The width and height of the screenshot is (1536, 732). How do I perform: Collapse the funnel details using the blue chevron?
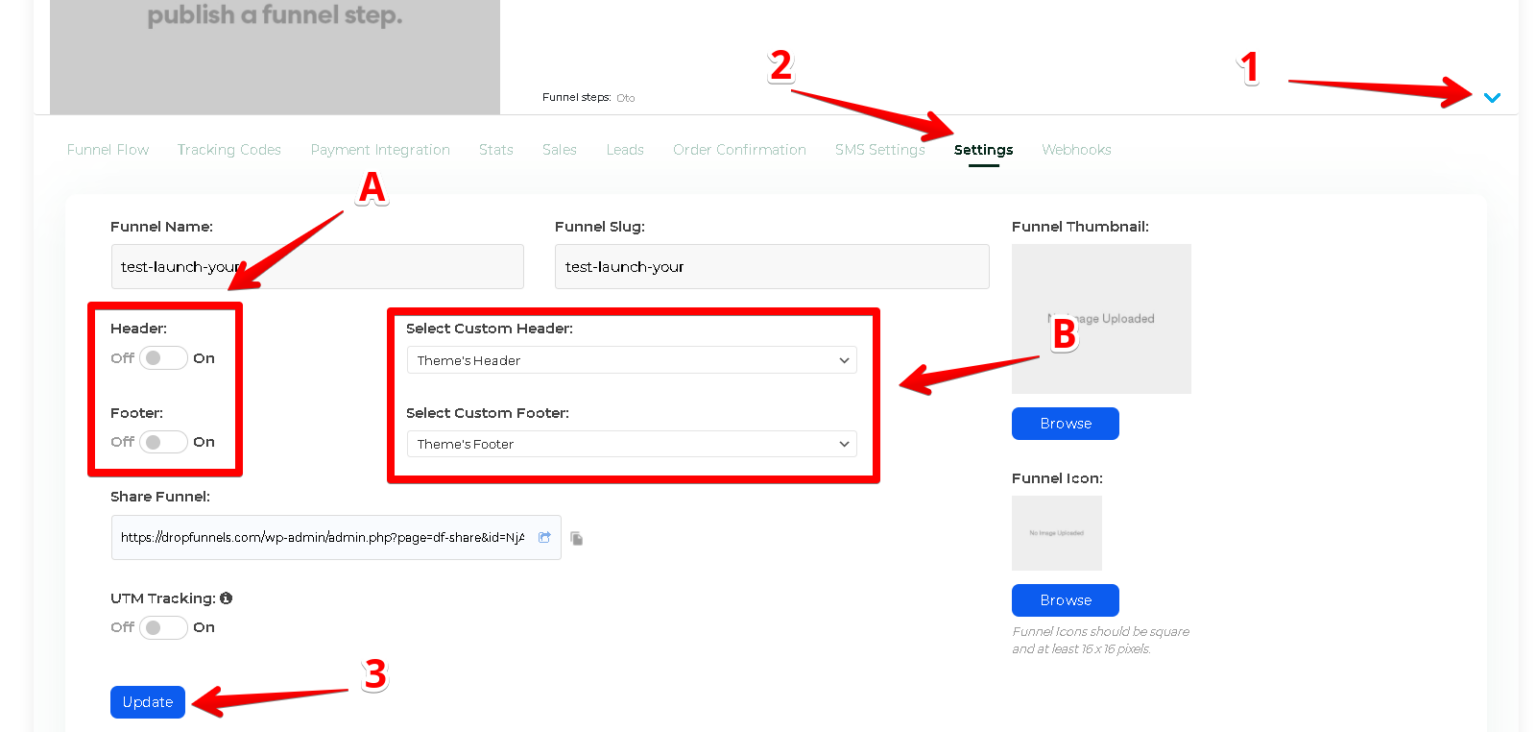[x=1492, y=97]
